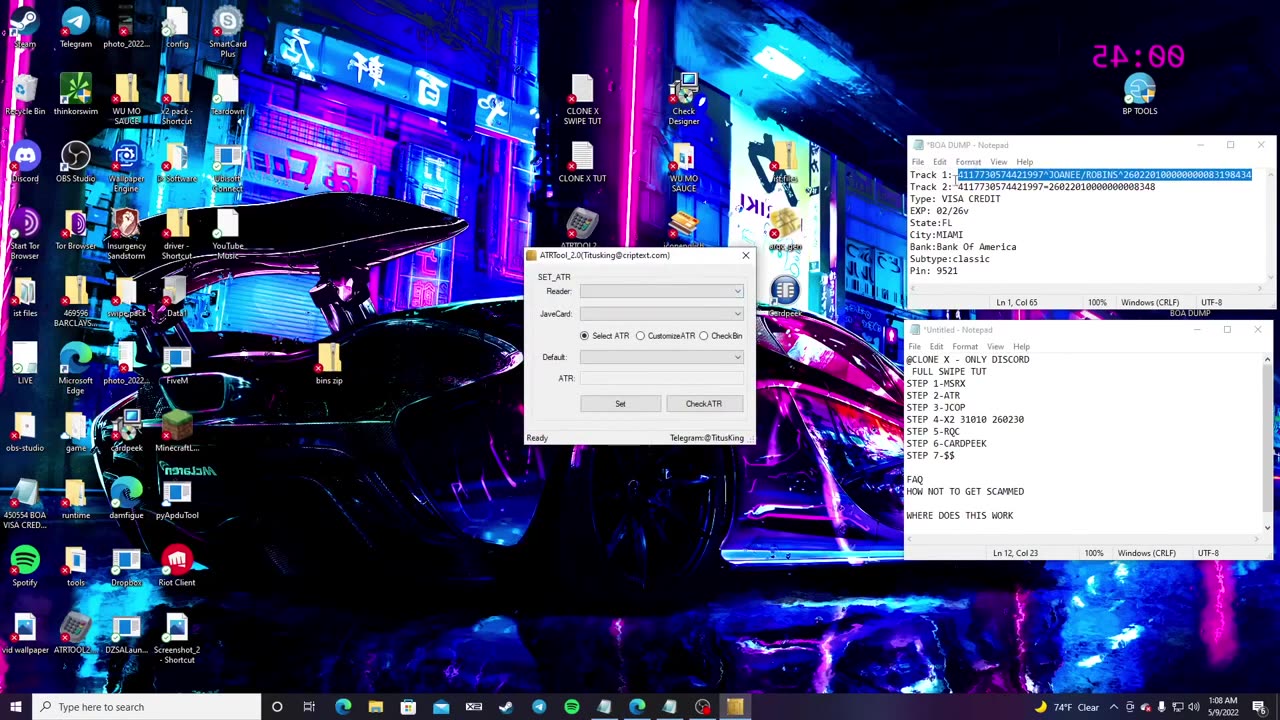The height and width of the screenshot is (720, 1280).
Task: Select the Recycle Bin icon
Action: tap(25, 94)
